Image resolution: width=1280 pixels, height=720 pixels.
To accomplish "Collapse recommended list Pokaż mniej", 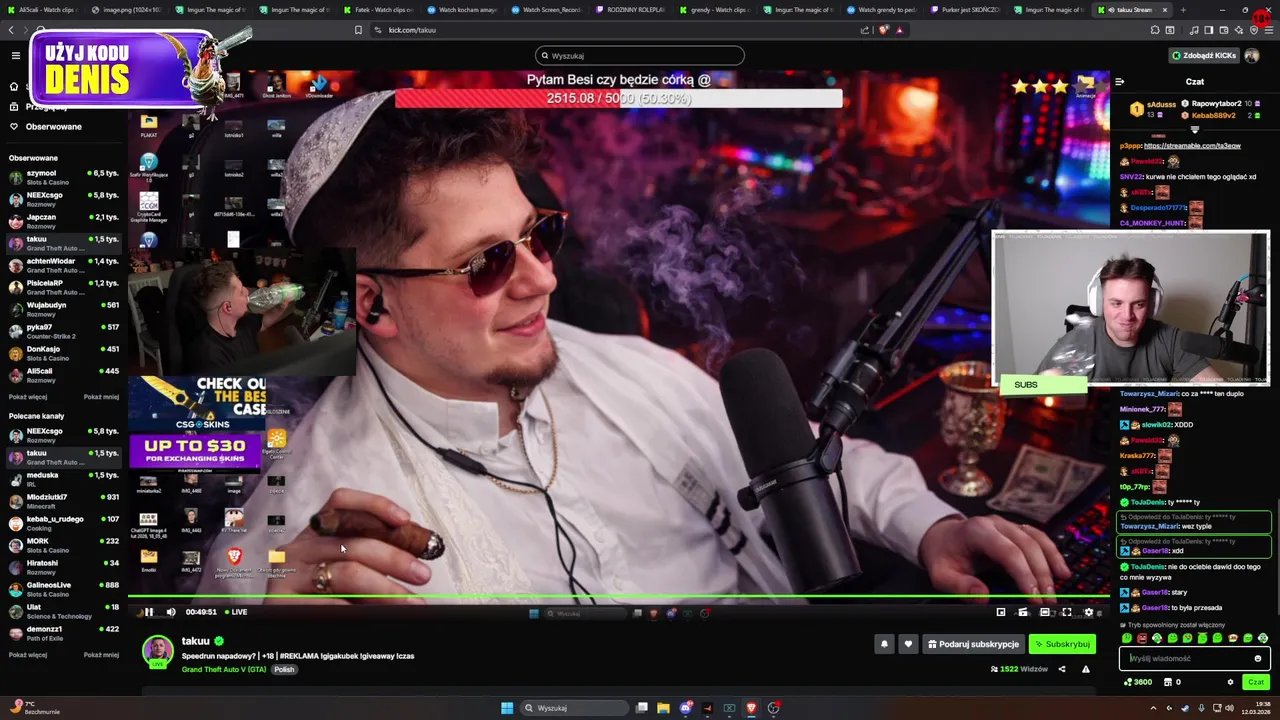I will (101, 655).
